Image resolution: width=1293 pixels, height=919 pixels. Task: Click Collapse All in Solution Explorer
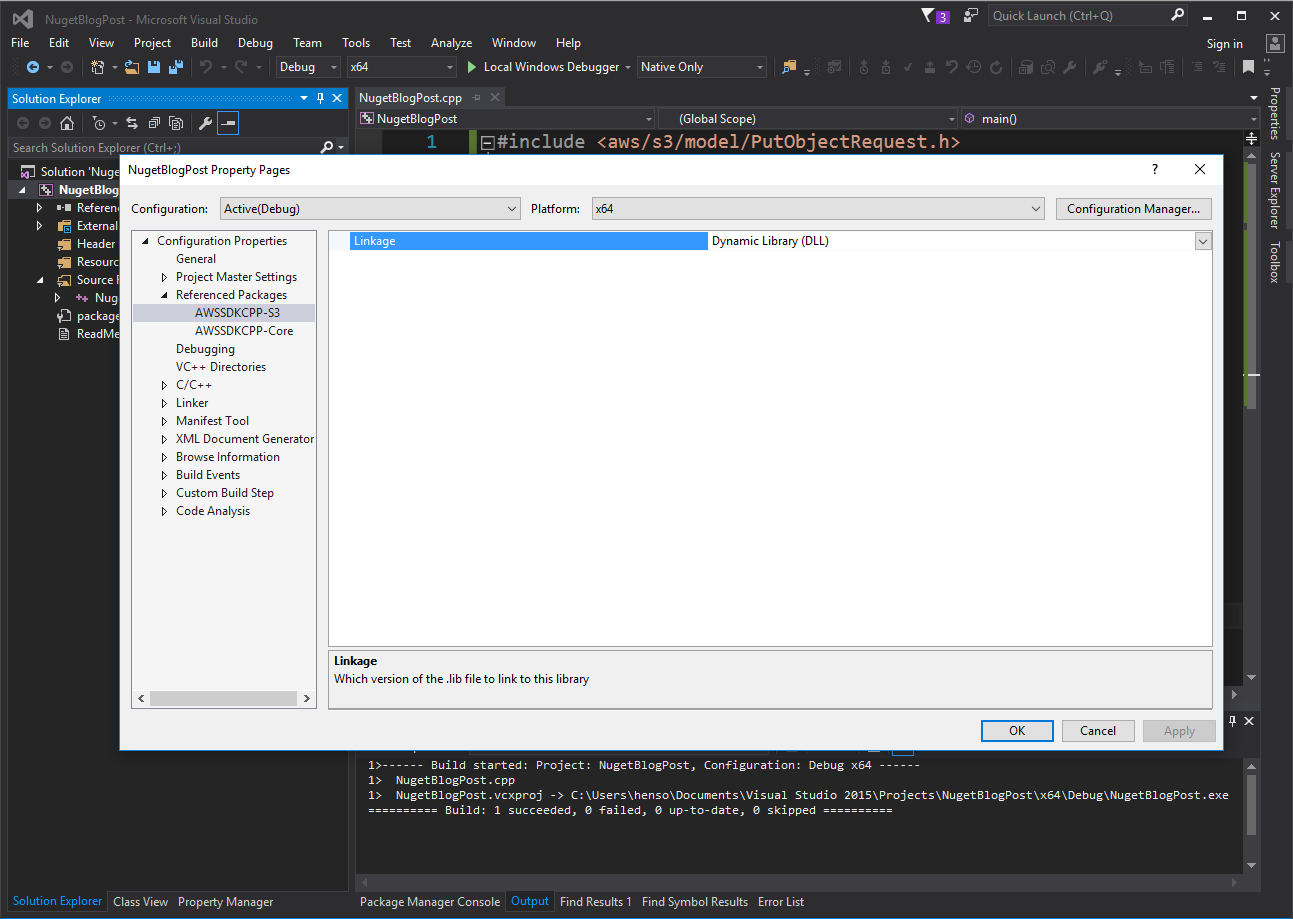(x=154, y=123)
